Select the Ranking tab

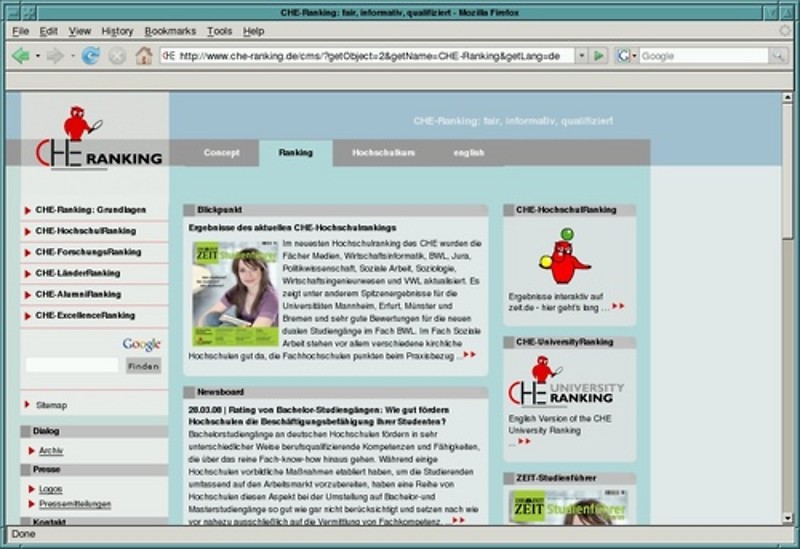click(296, 153)
